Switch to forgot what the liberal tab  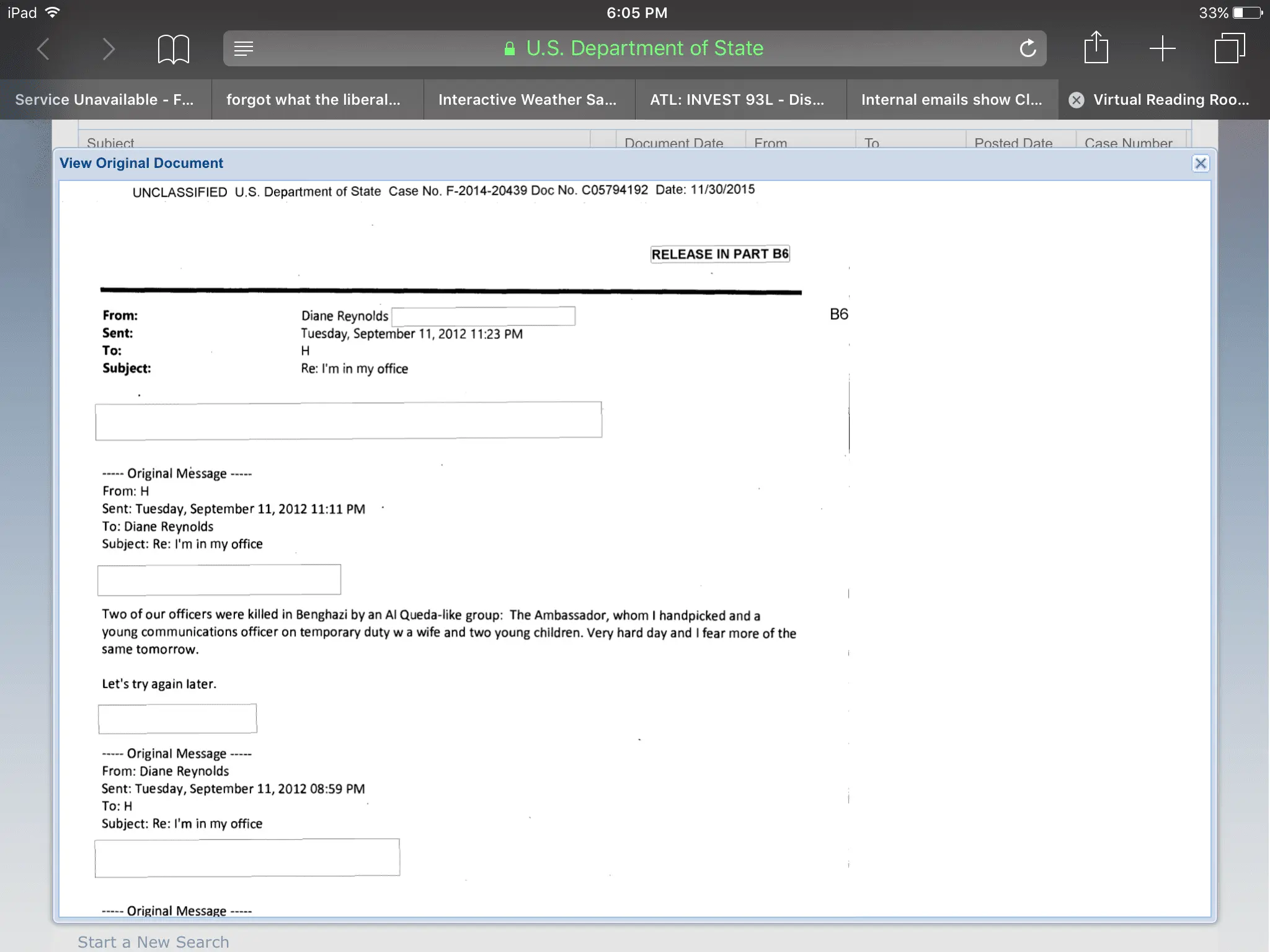click(x=314, y=100)
